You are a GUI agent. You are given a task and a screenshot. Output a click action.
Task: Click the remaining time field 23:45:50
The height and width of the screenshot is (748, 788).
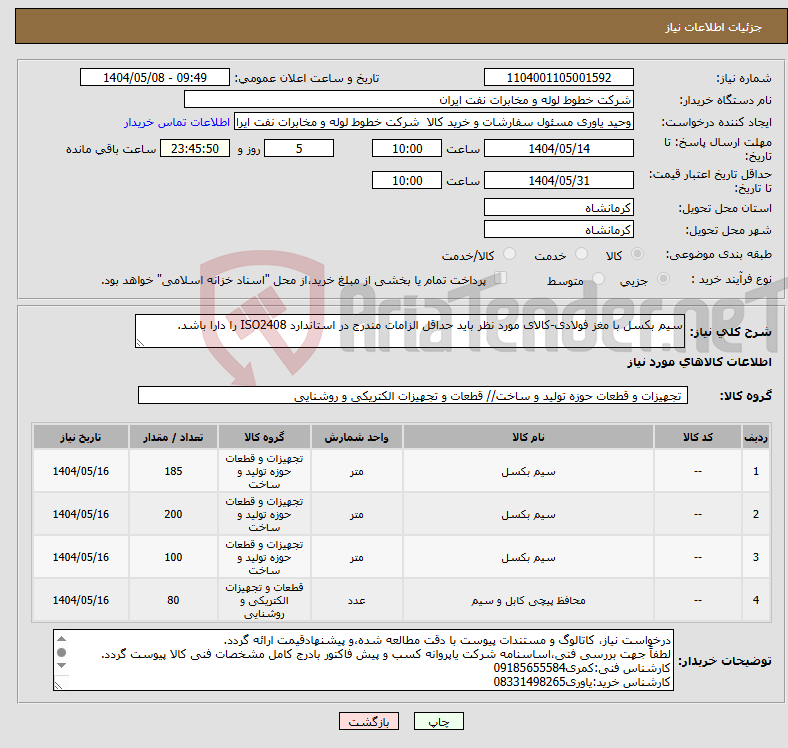pos(195,148)
